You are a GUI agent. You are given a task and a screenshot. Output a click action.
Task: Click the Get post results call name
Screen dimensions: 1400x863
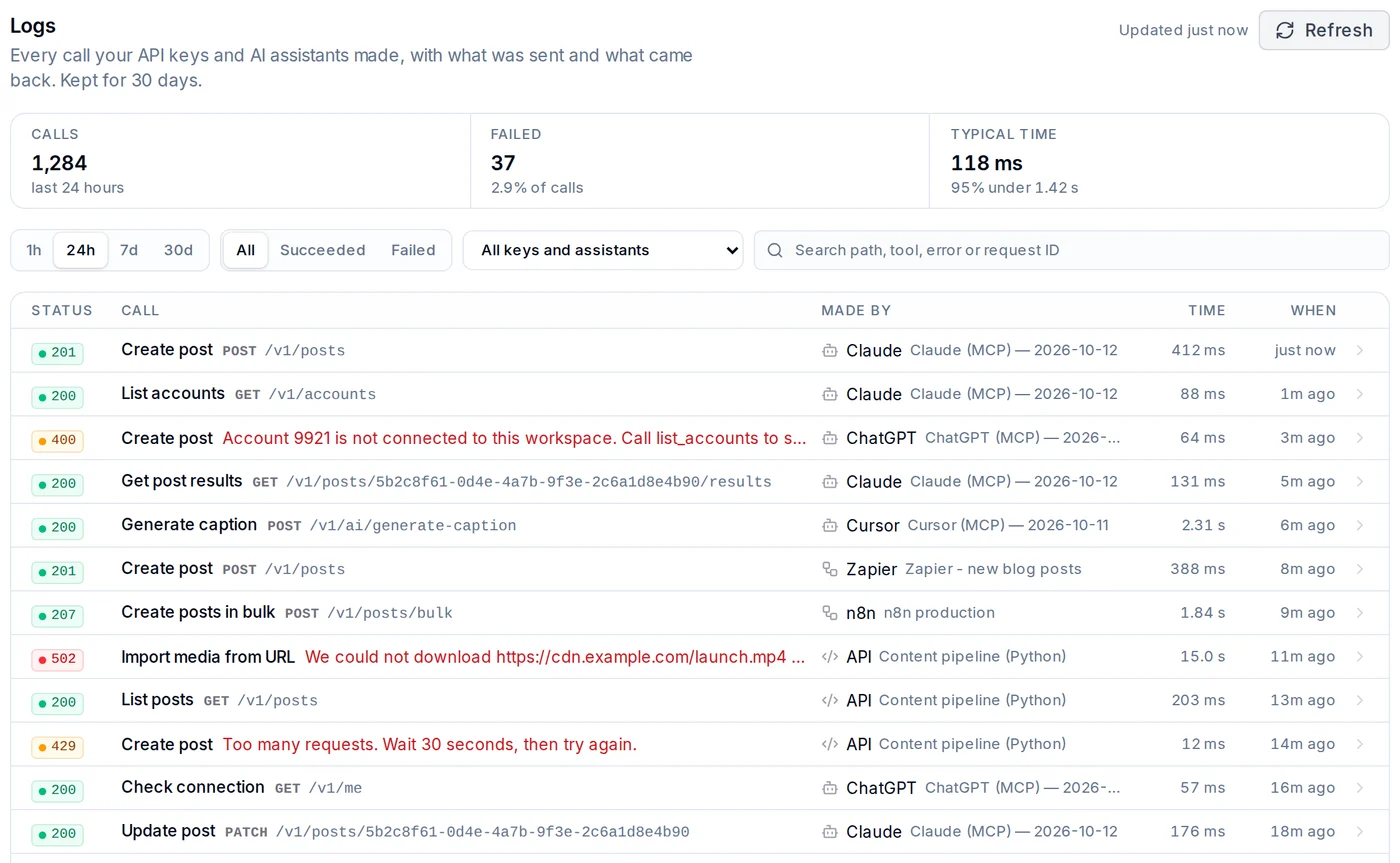coord(182,481)
